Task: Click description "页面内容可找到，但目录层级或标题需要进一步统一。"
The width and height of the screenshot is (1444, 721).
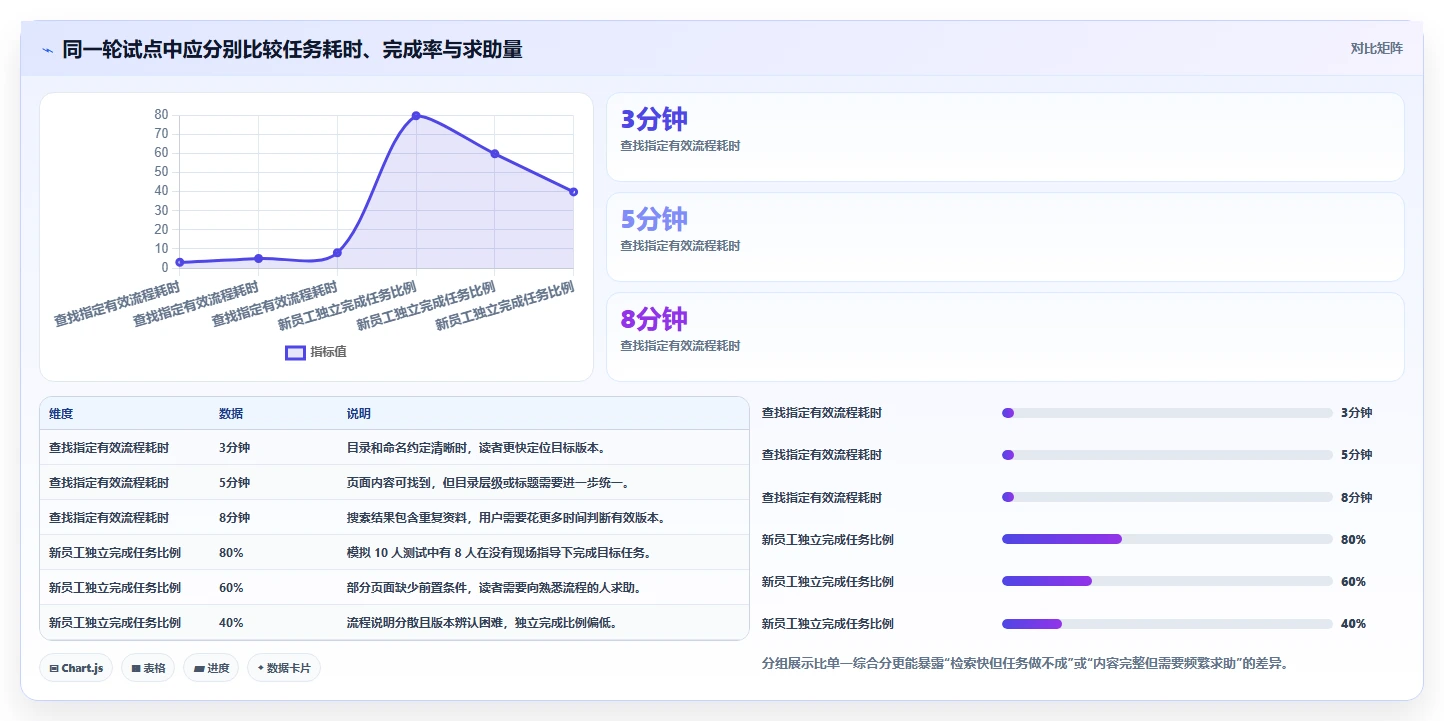Action: click(489, 483)
